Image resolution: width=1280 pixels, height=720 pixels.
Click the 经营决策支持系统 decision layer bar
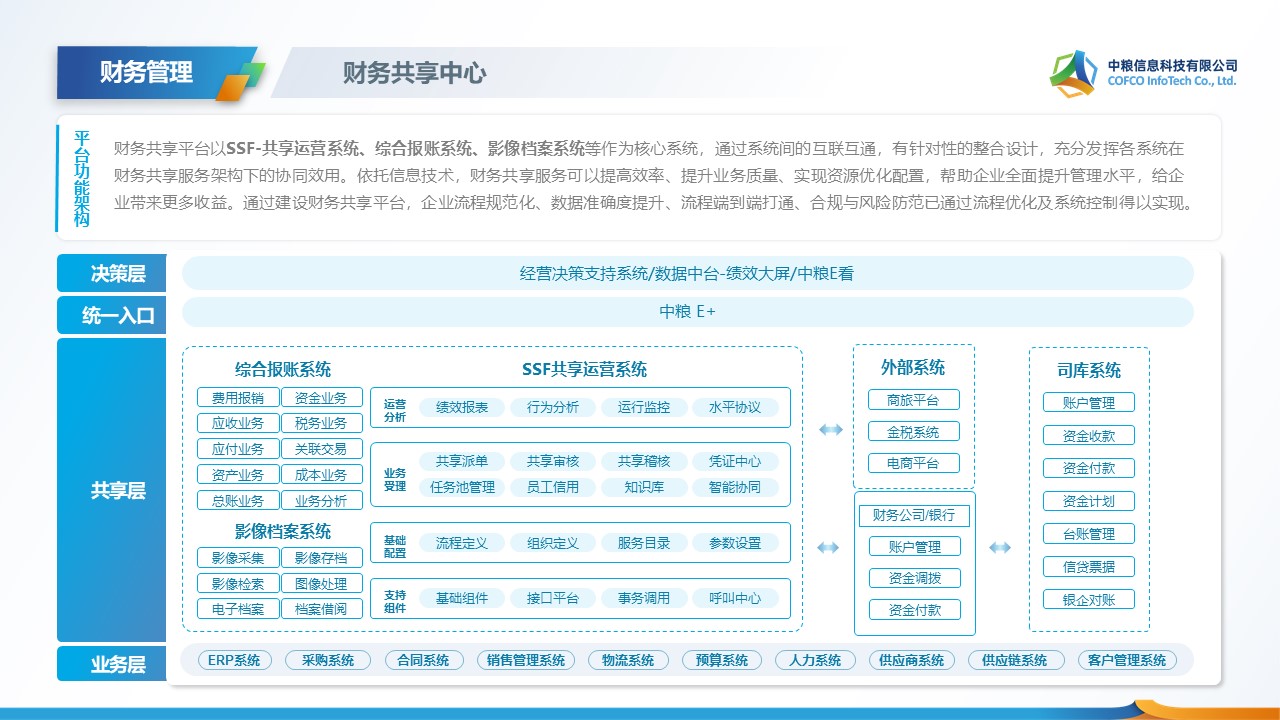(687, 273)
